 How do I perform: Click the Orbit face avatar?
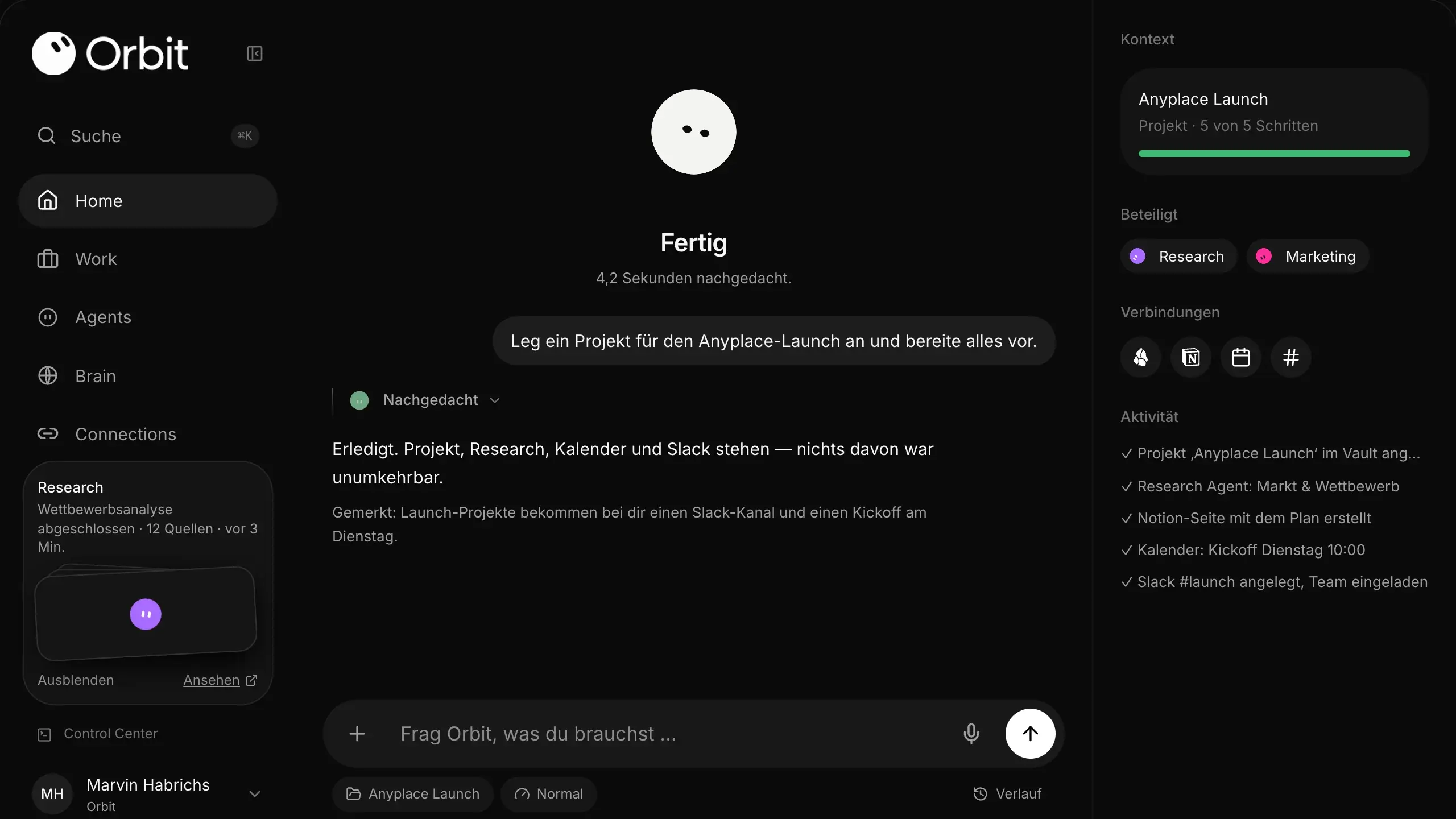click(693, 132)
